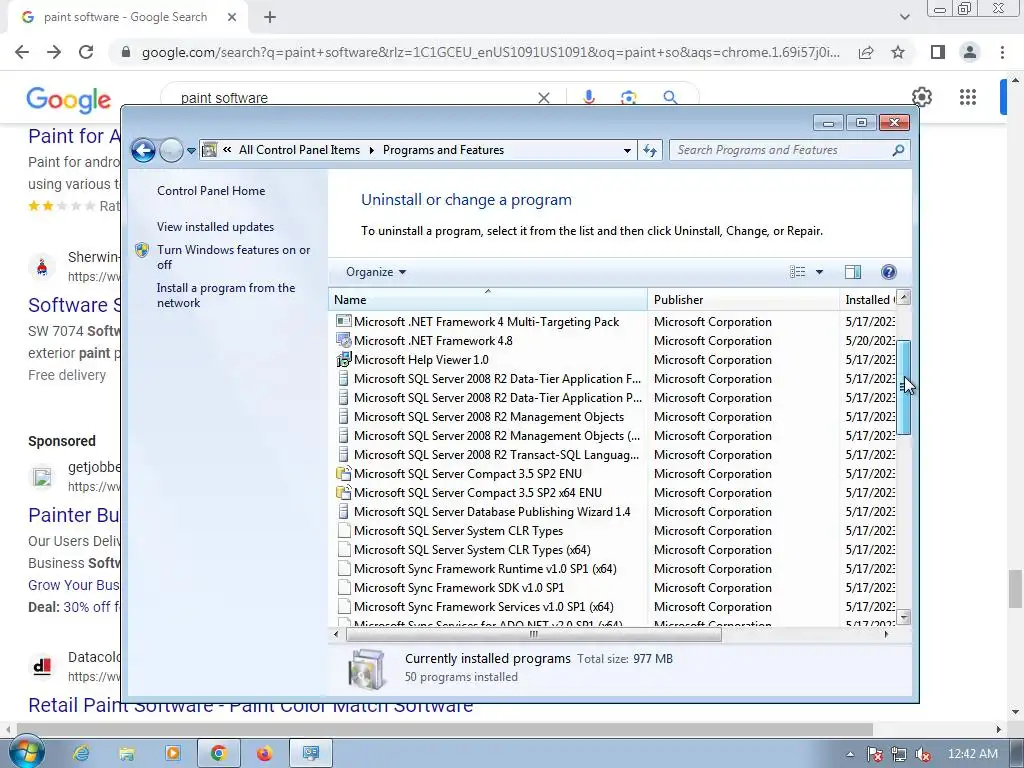Screen dimensions: 1024x768
Task: Click the program list scroll down arrow
Action: tap(904, 616)
